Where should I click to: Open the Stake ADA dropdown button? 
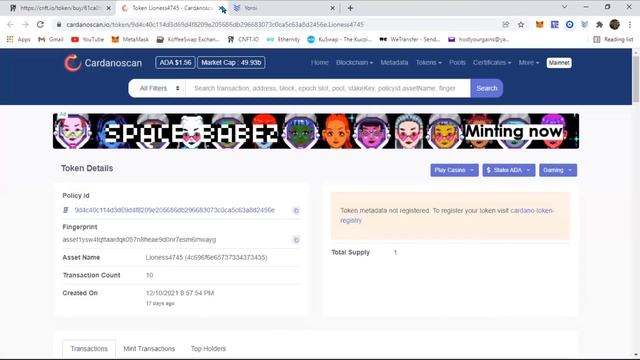point(509,170)
